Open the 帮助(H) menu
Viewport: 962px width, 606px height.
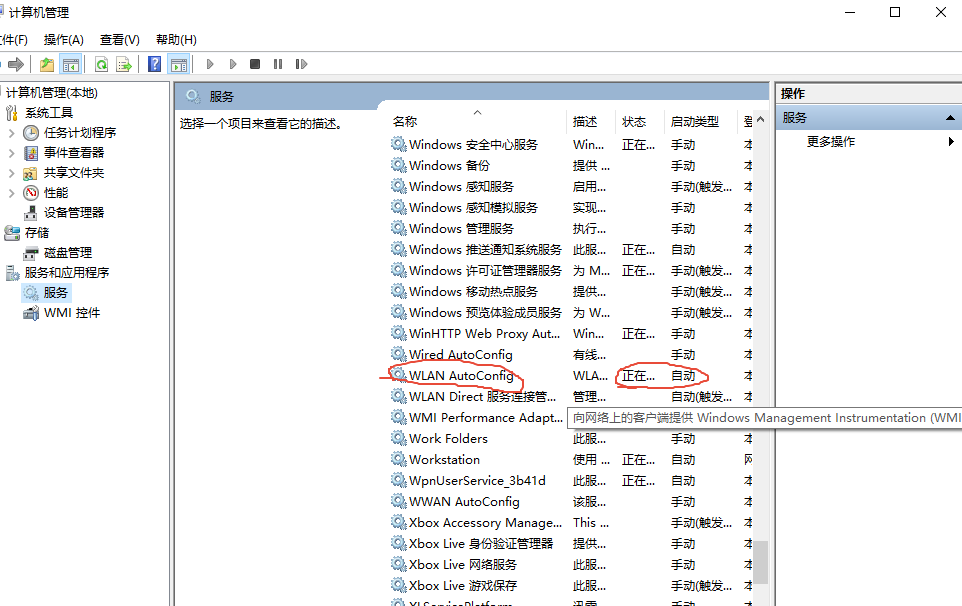point(176,40)
